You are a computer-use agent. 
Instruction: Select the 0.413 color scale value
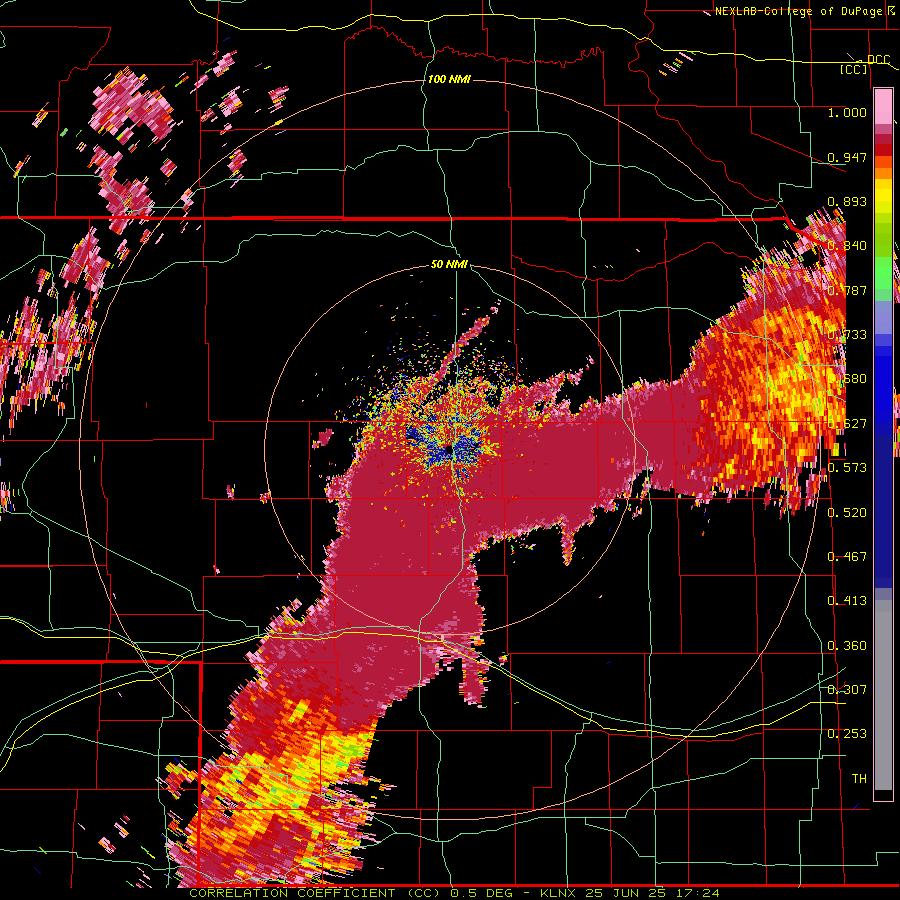(x=847, y=600)
